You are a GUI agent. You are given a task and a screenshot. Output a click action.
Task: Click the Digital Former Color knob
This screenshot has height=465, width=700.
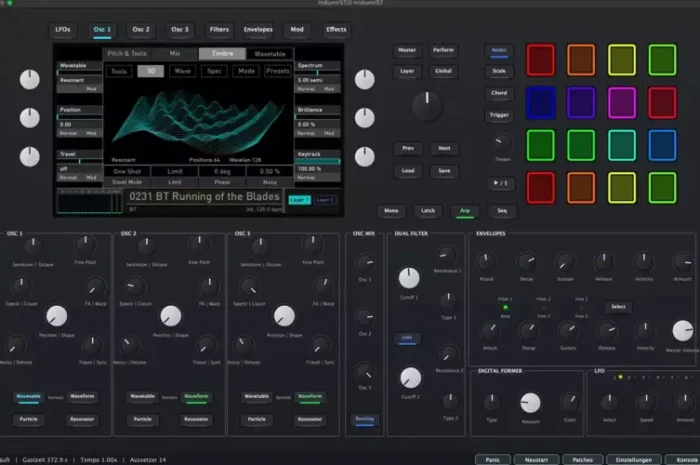coord(570,403)
